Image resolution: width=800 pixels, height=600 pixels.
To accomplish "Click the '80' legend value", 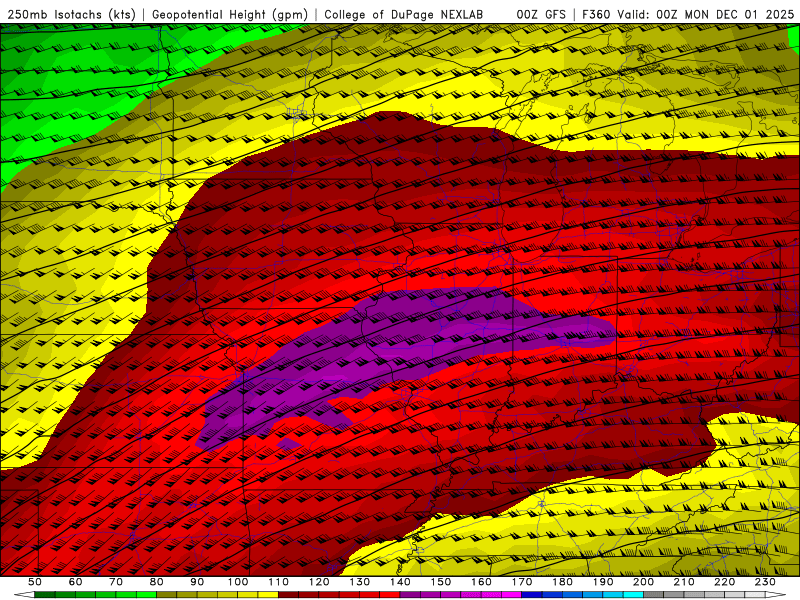I will click(157, 582).
